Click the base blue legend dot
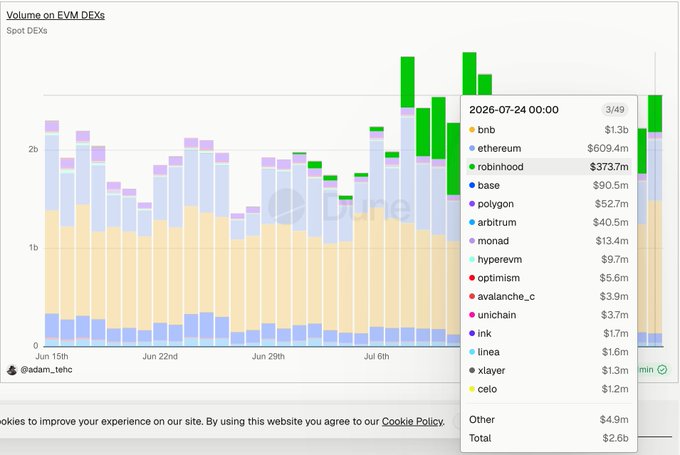The image size is (680, 455). (472, 185)
